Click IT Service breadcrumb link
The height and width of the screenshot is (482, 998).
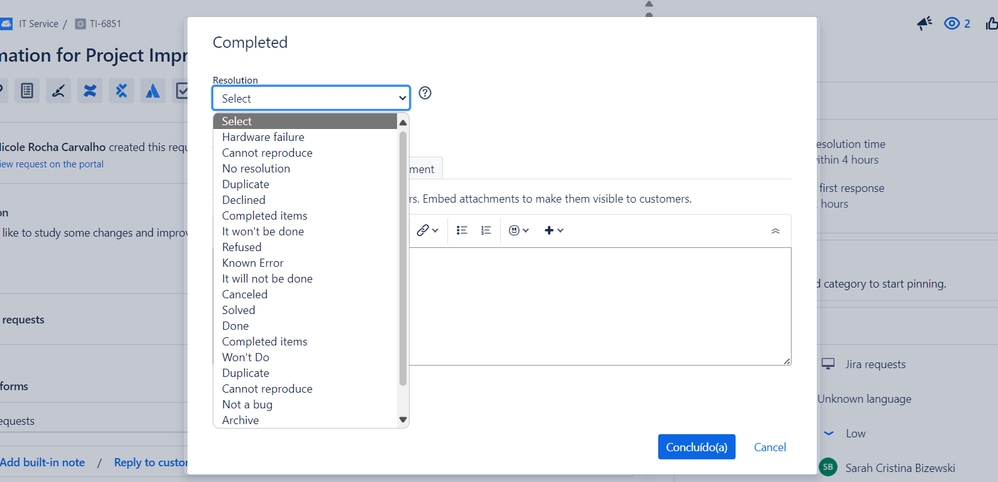(x=38, y=24)
